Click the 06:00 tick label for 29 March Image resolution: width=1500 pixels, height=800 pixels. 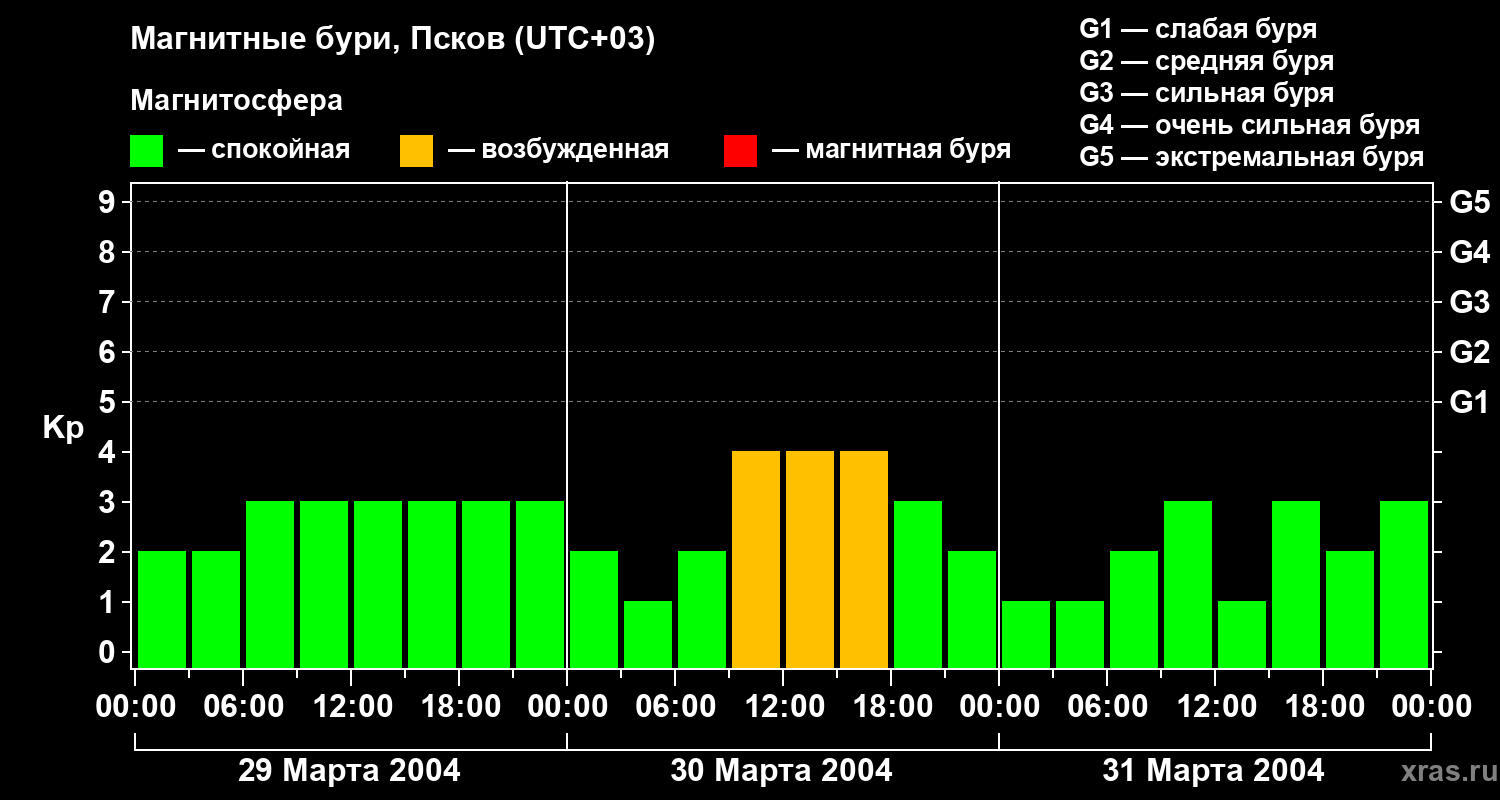[x=243, y=706]
